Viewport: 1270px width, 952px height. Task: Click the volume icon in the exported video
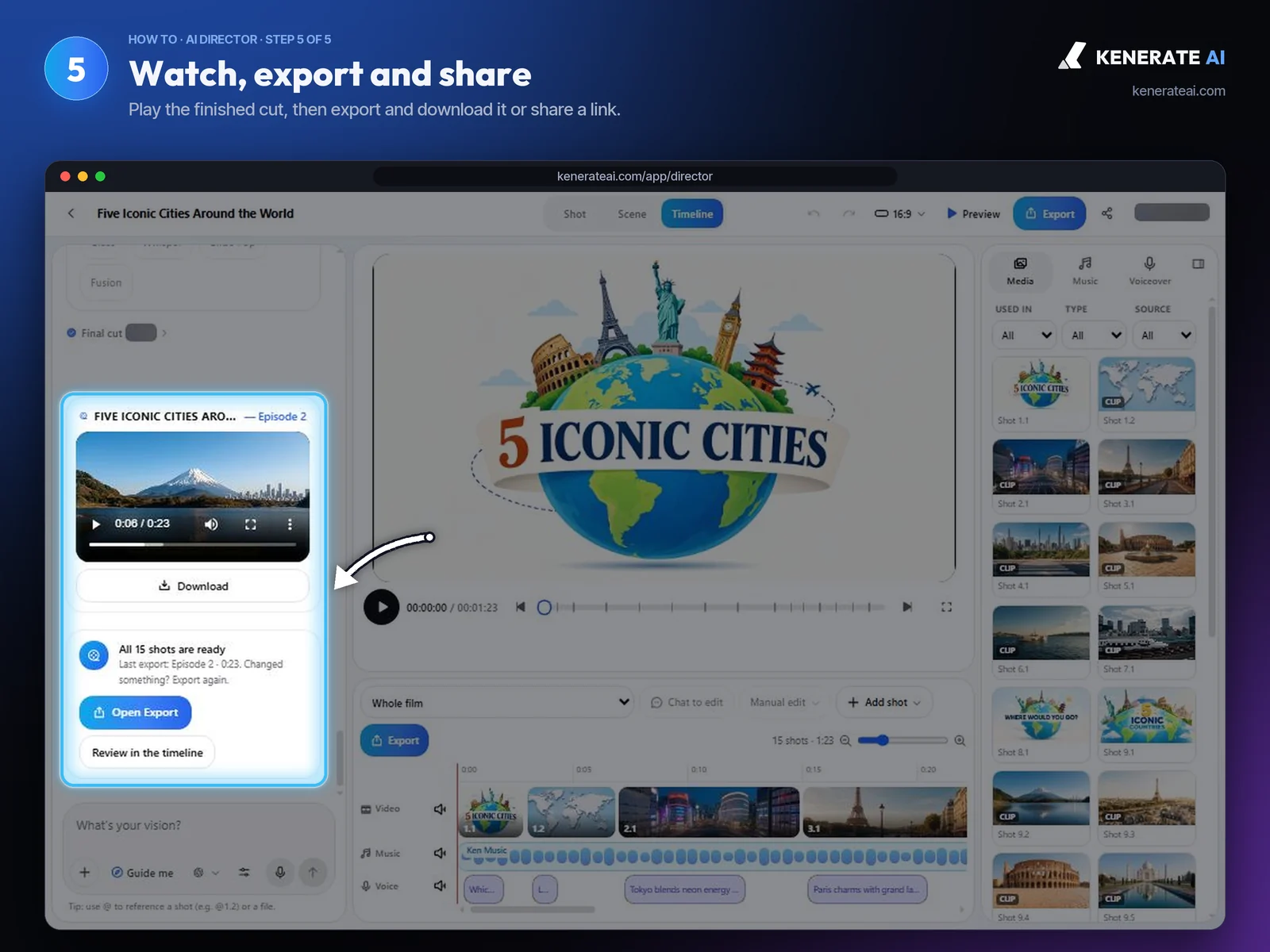(x=211, y=524)
